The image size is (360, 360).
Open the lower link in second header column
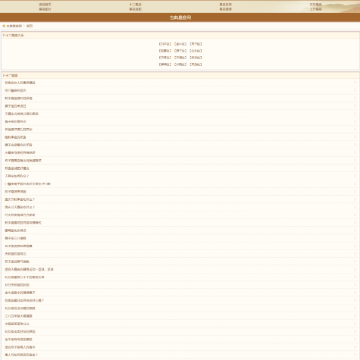135,9
